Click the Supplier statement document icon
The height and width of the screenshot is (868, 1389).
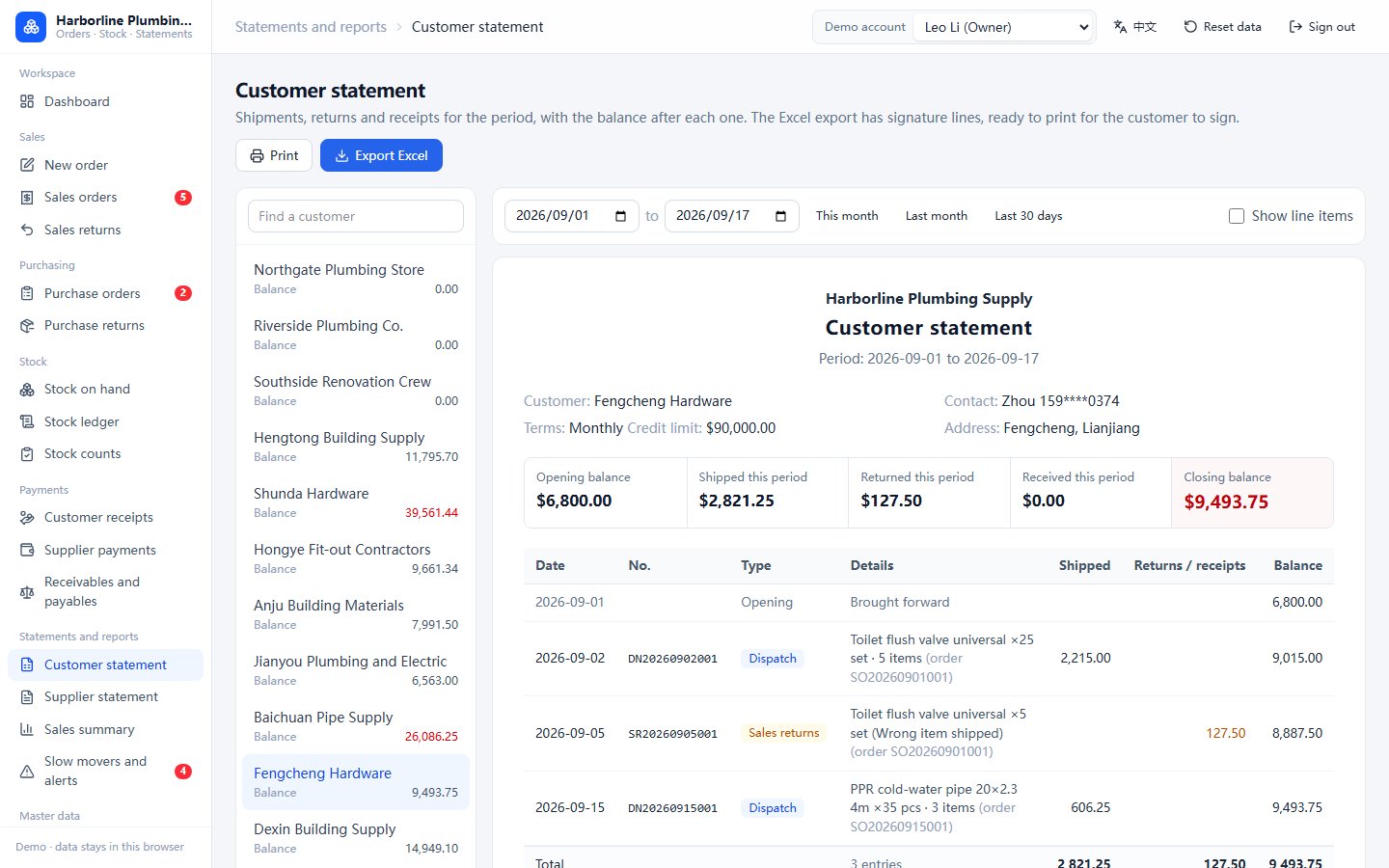[27, 696]
